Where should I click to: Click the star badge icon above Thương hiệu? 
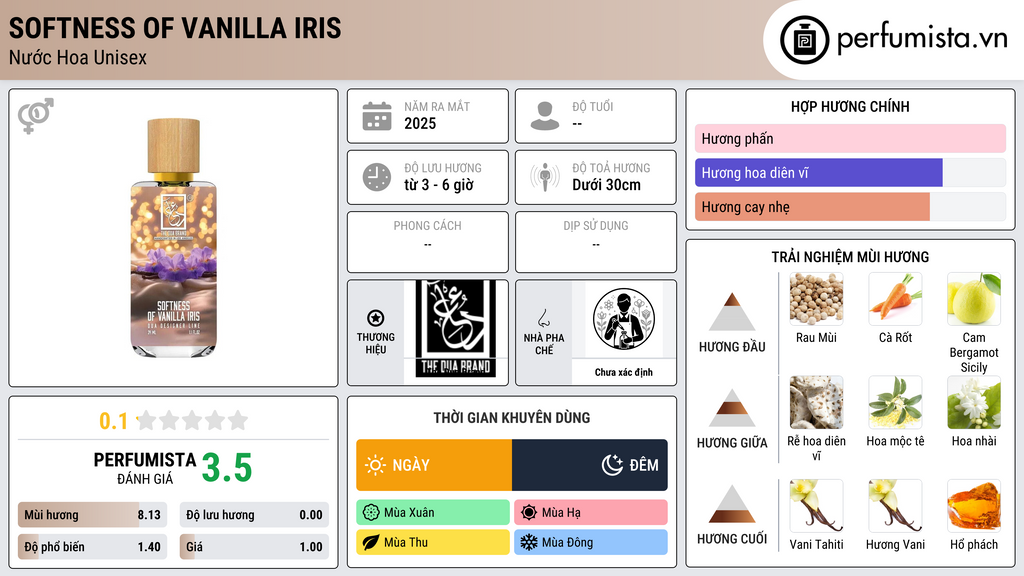376,318
